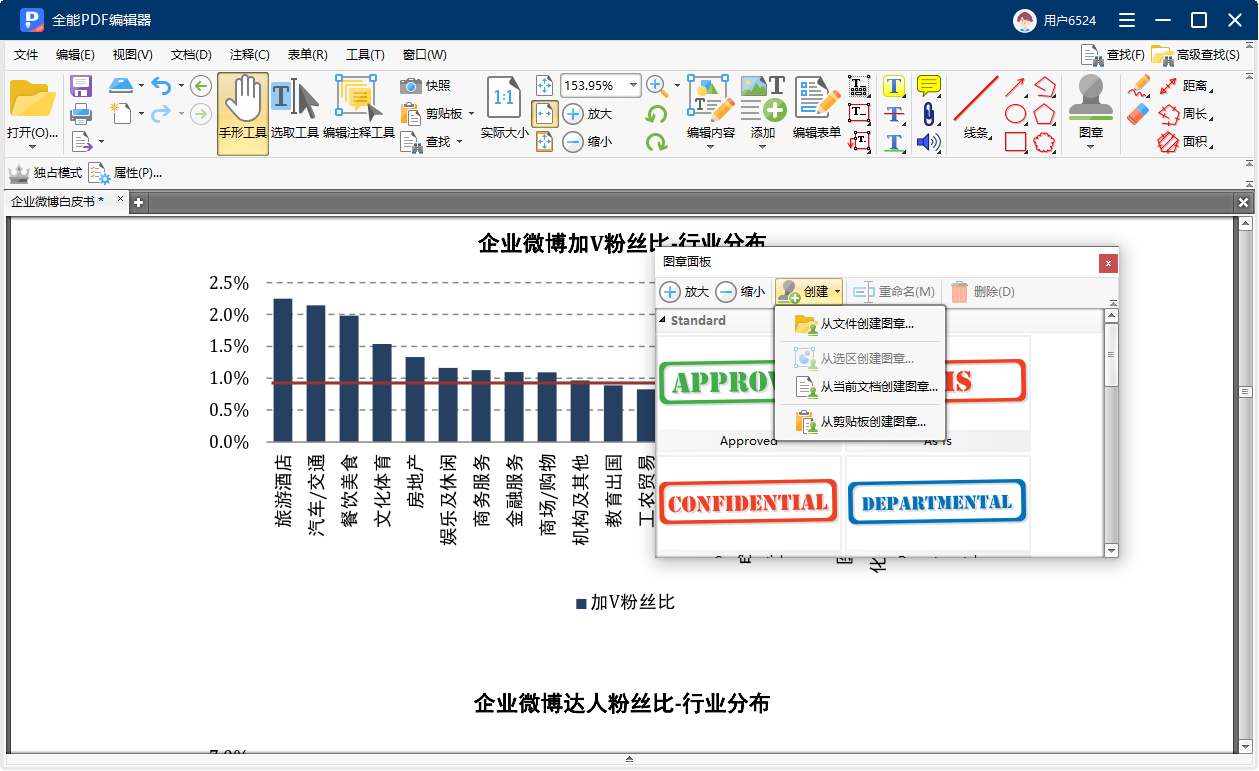Screen dimensions: 1259x771
Task: Select the Confidential stamp thumbnail
Action: pyautogui.click(x=748, y=503)
